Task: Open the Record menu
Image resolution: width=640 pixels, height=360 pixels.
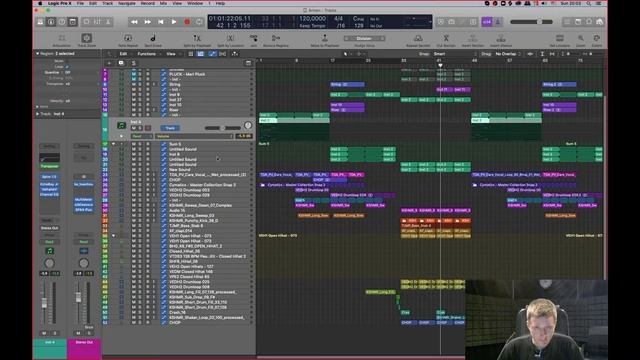Action: pos(147,3)
